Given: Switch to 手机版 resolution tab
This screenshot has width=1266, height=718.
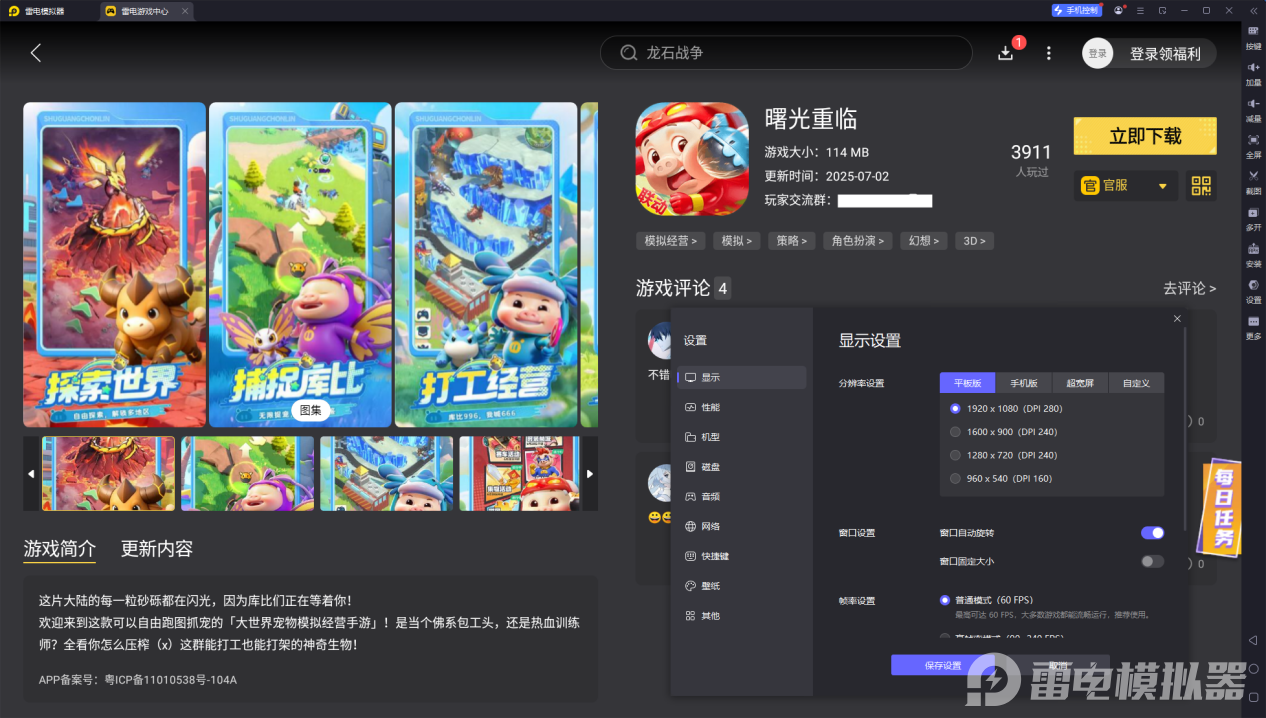Looking at the screenshot, I should [1023, 383].
